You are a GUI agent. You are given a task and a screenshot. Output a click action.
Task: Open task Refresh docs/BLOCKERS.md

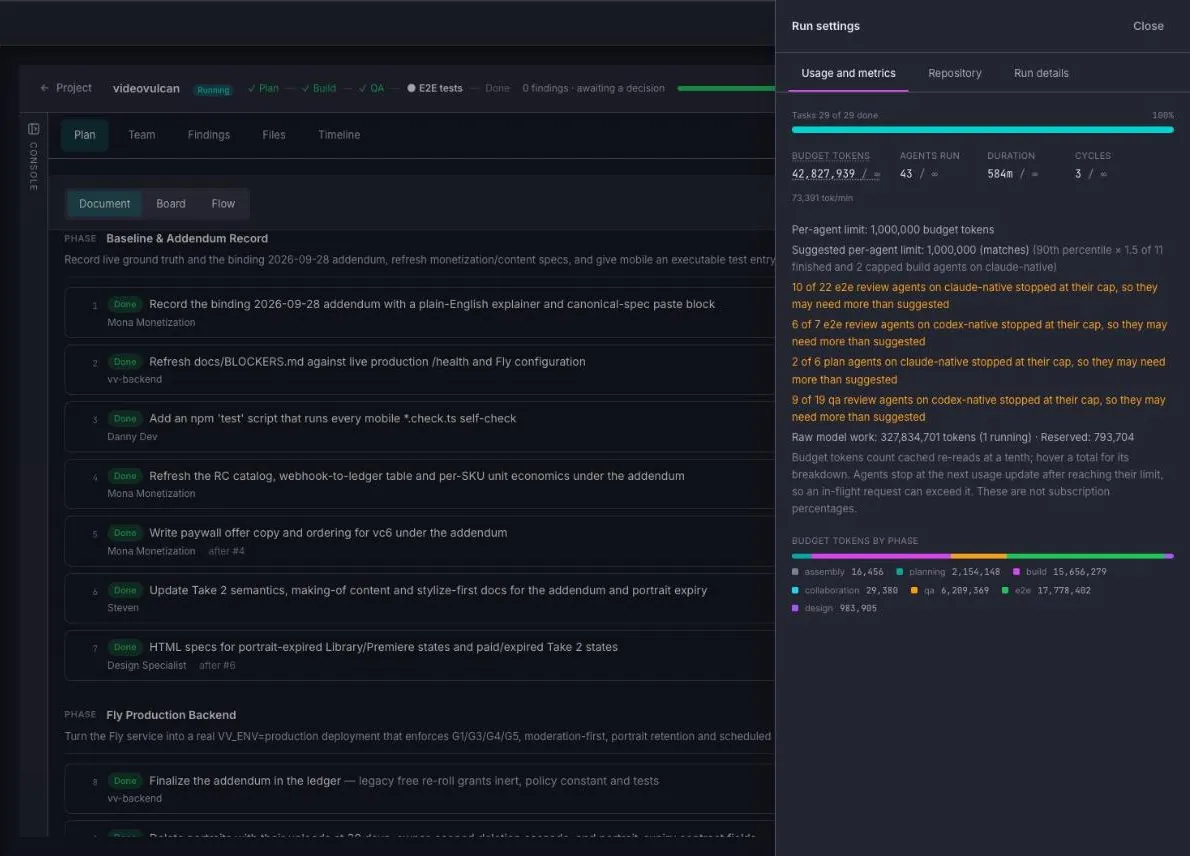tap(420, 370)
